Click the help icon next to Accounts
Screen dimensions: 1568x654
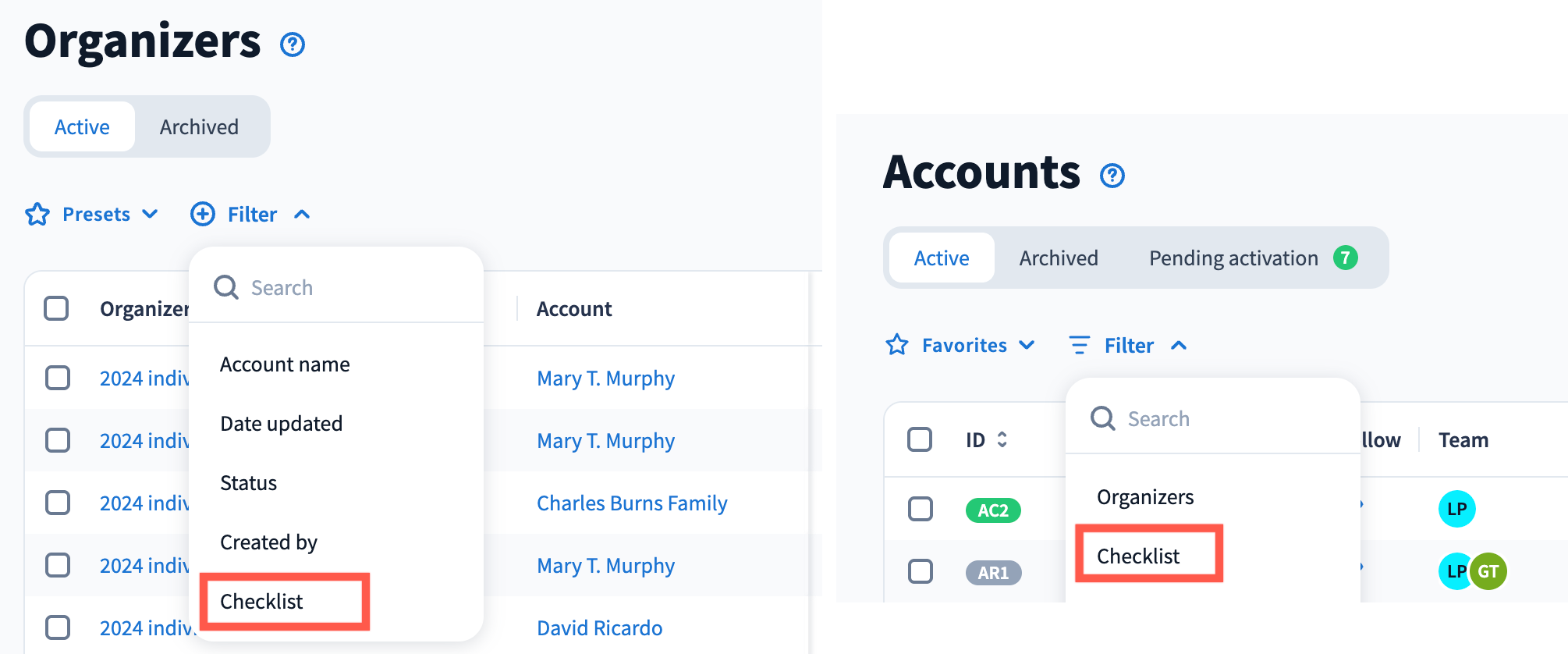pyautogui.click(x=1112, y=176)
